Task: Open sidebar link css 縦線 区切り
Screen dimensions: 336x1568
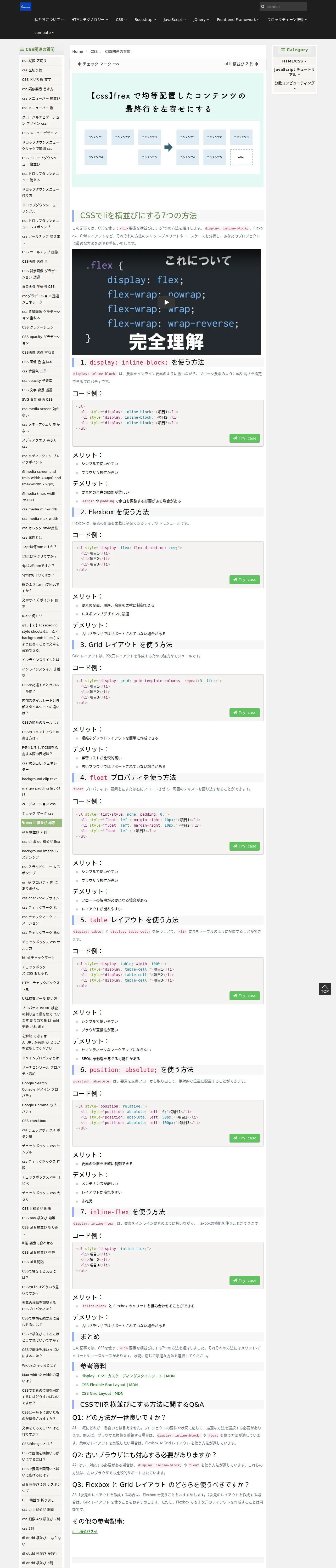Action: pyautogui.click(x=34, y=61)
